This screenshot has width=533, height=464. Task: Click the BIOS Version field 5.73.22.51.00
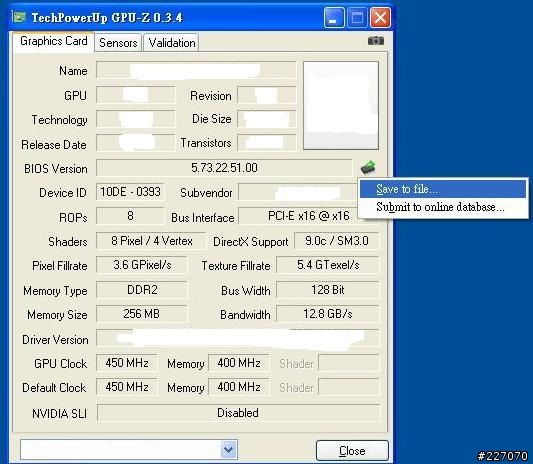click(x=224, y=168)
